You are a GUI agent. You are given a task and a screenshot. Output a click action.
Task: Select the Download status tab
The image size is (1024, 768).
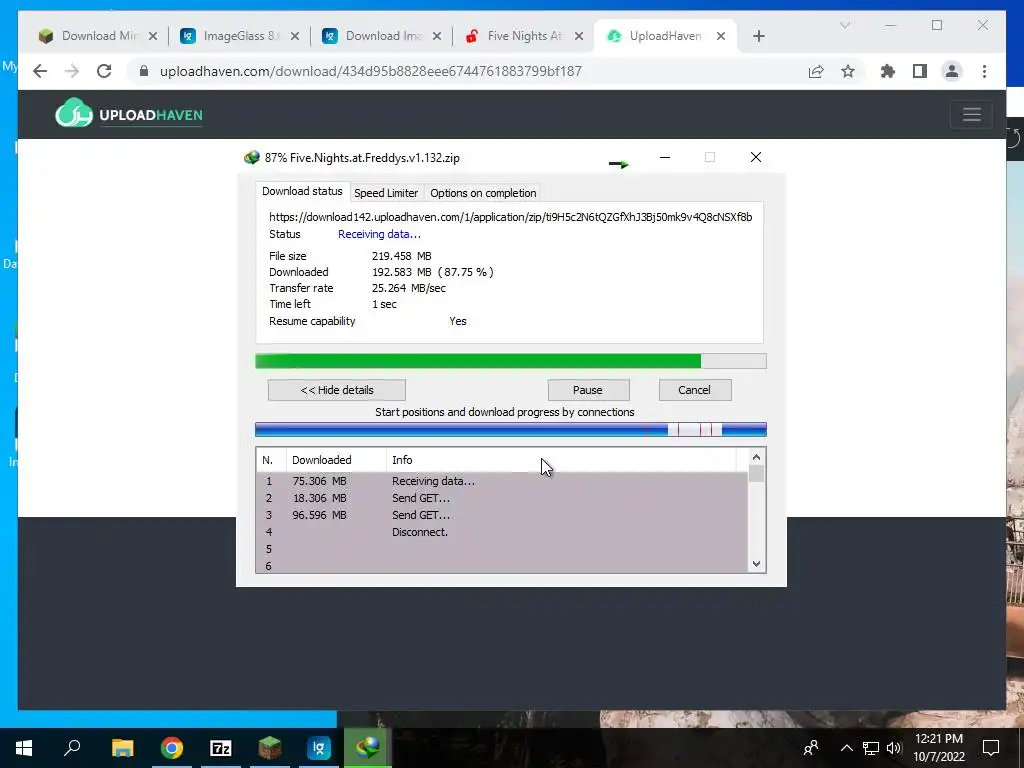point(302,191)
